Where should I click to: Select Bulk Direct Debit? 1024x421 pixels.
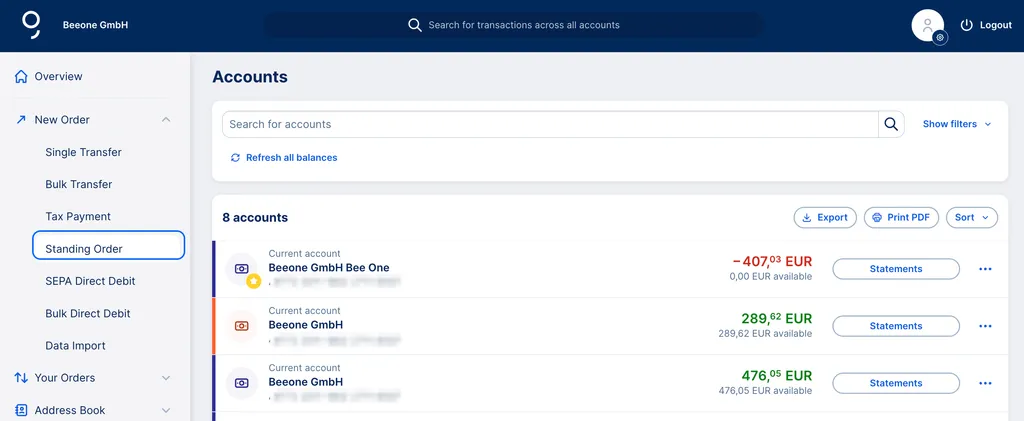88,313
